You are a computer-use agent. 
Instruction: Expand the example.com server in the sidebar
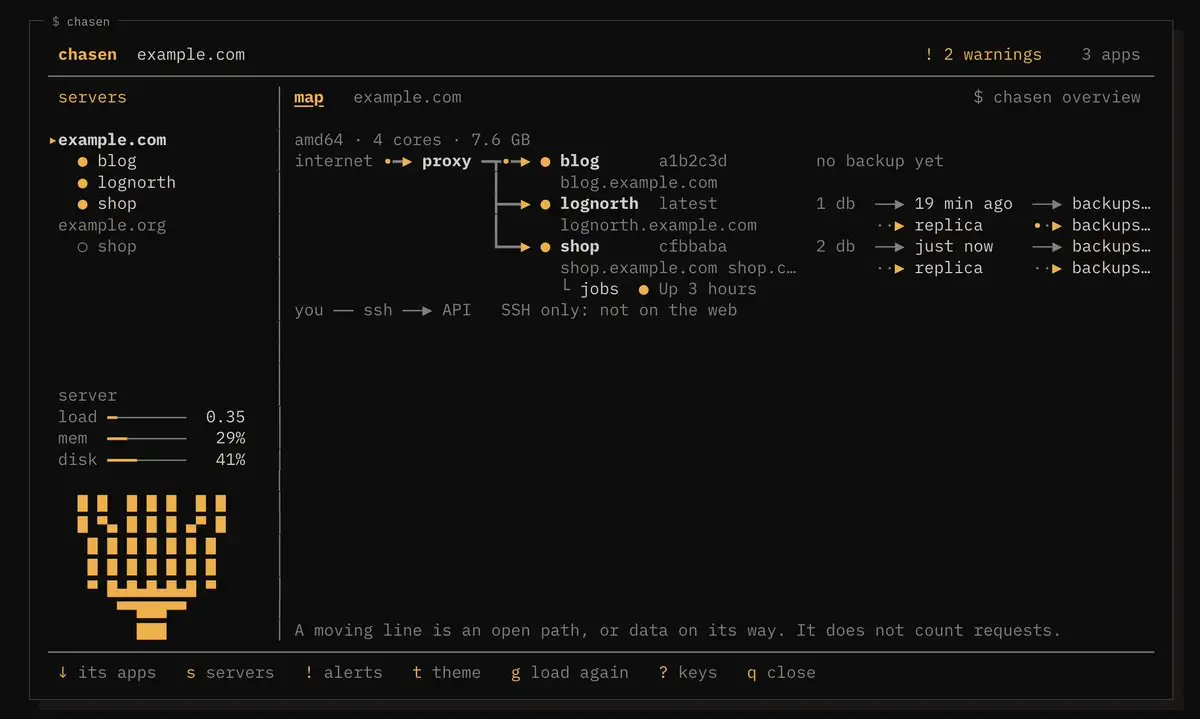click(x=112, y=140)
